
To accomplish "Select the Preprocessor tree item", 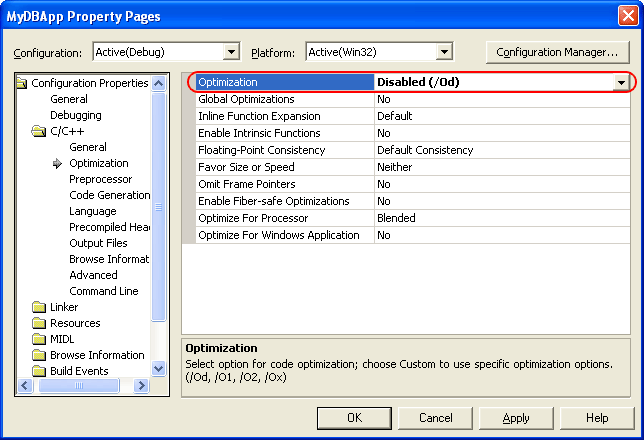I will [x=100, y=179].
